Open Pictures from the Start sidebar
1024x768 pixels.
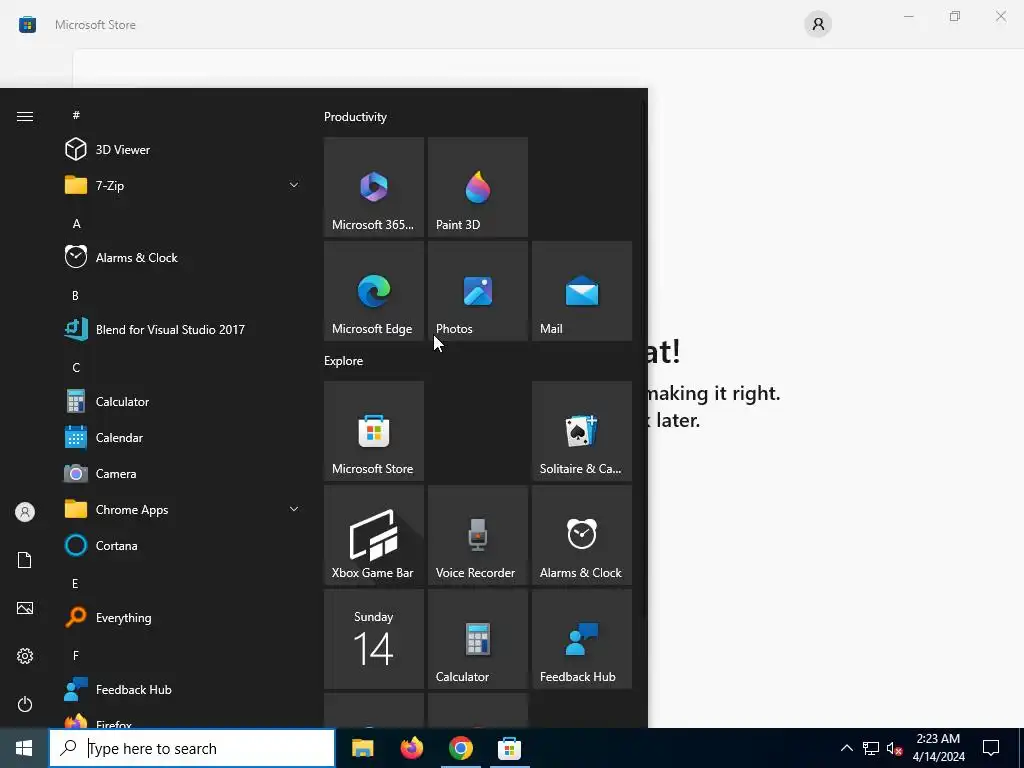25,608
